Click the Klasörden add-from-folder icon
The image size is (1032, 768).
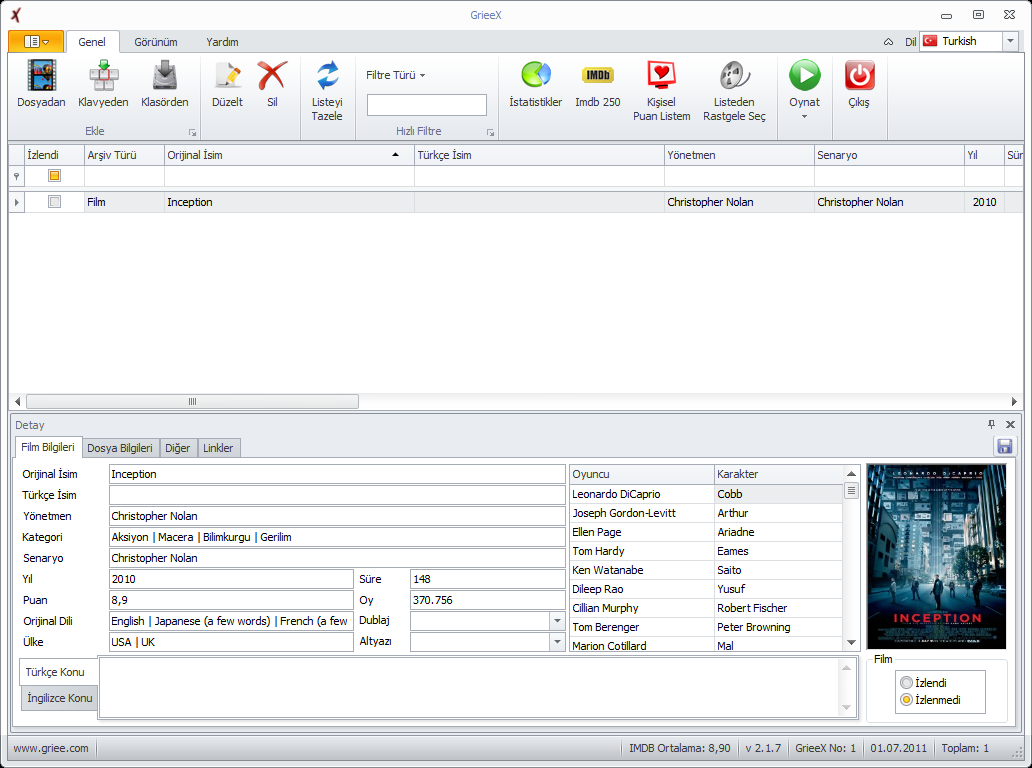click(164, 76)
